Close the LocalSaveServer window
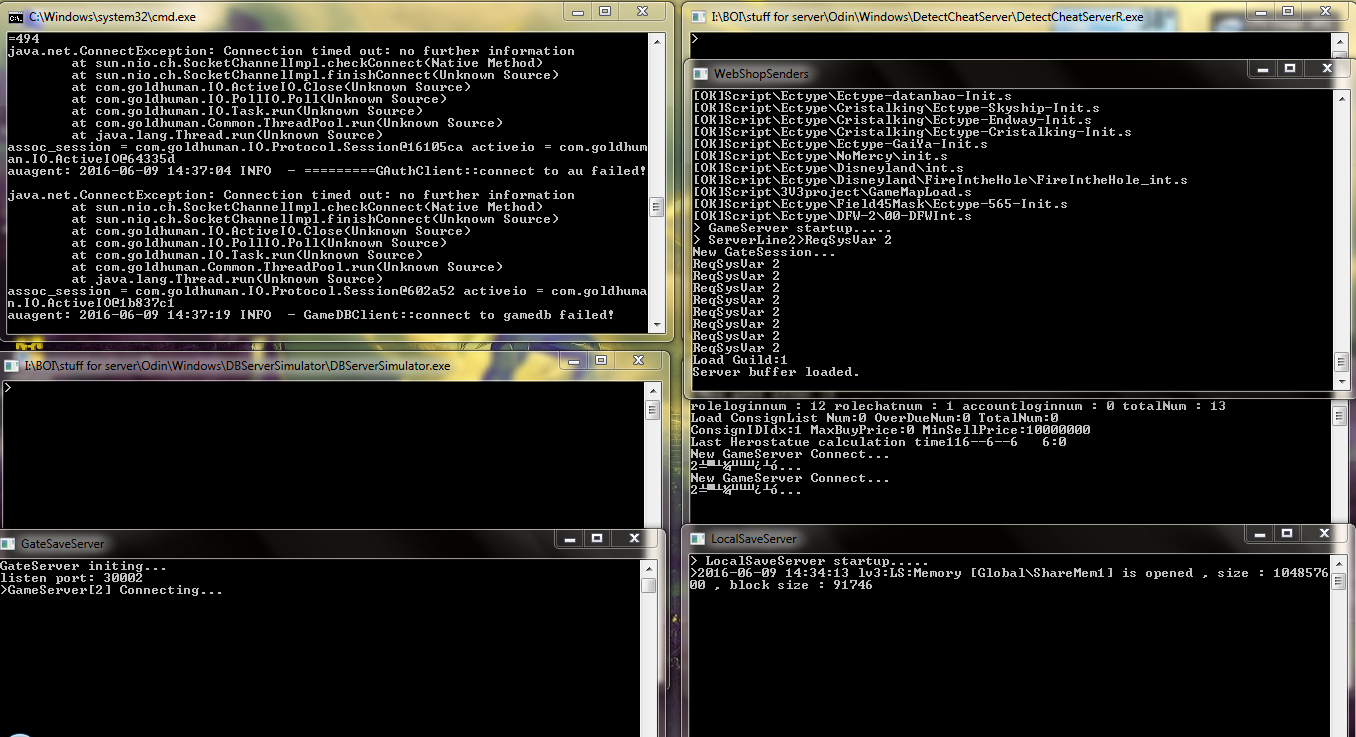This screenshot has width=1356, height=737. point(1324,534)
